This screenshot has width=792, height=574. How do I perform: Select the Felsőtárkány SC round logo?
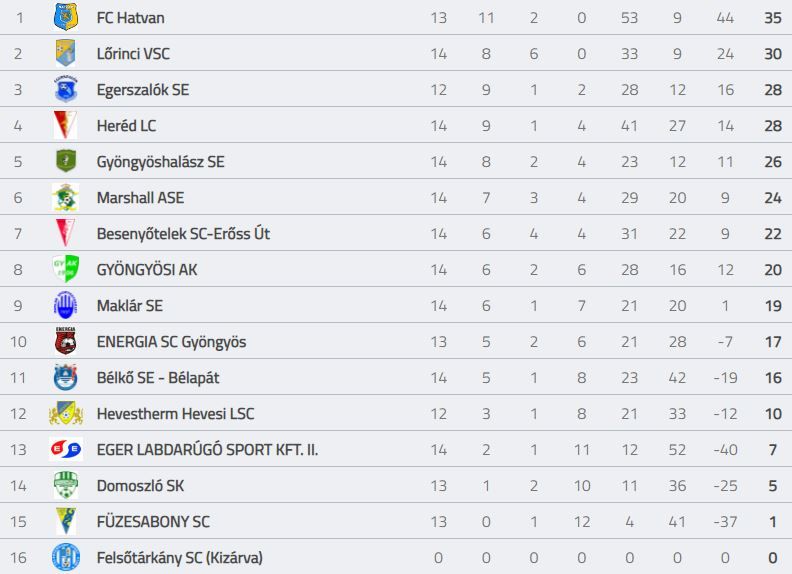pyautogui.click(x=66, y=557)
